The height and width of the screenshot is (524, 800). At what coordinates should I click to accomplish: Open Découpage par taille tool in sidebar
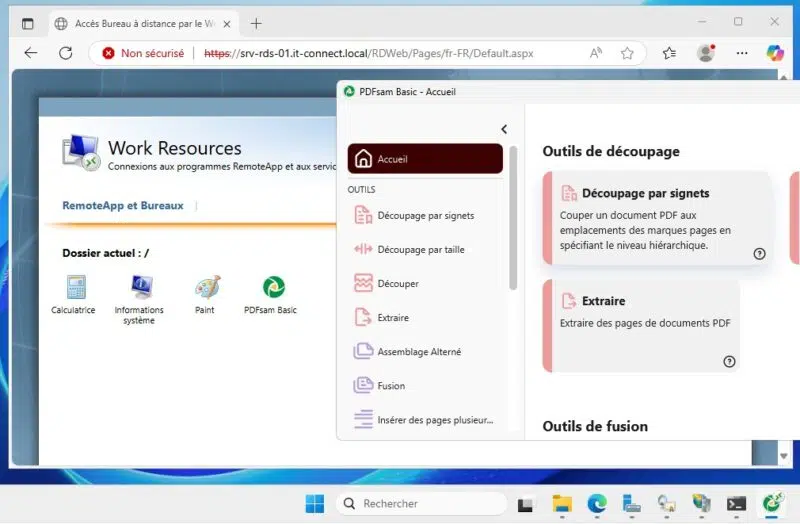coord(425,249)
